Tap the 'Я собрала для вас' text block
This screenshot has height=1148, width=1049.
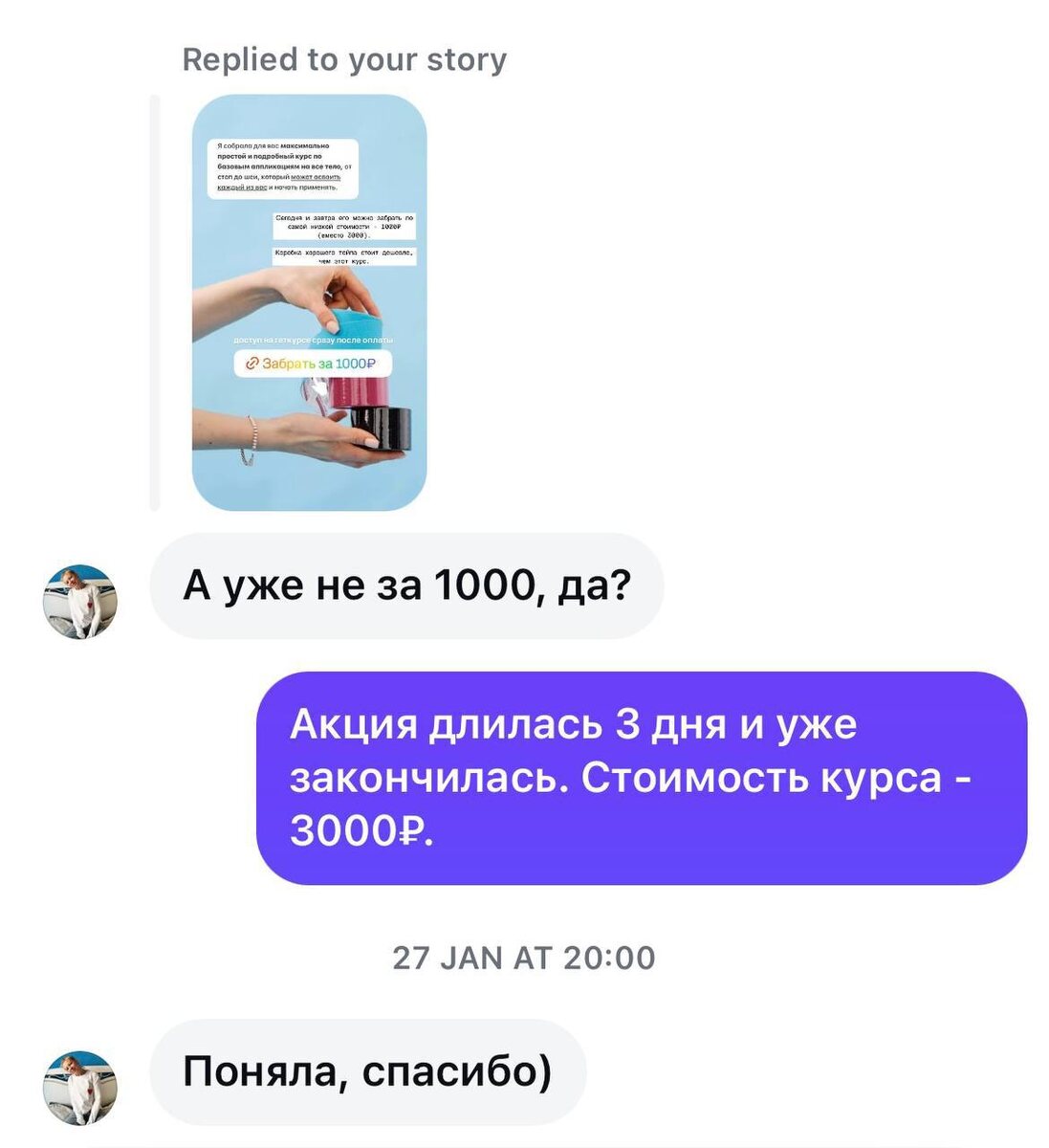tap(283, 168)
